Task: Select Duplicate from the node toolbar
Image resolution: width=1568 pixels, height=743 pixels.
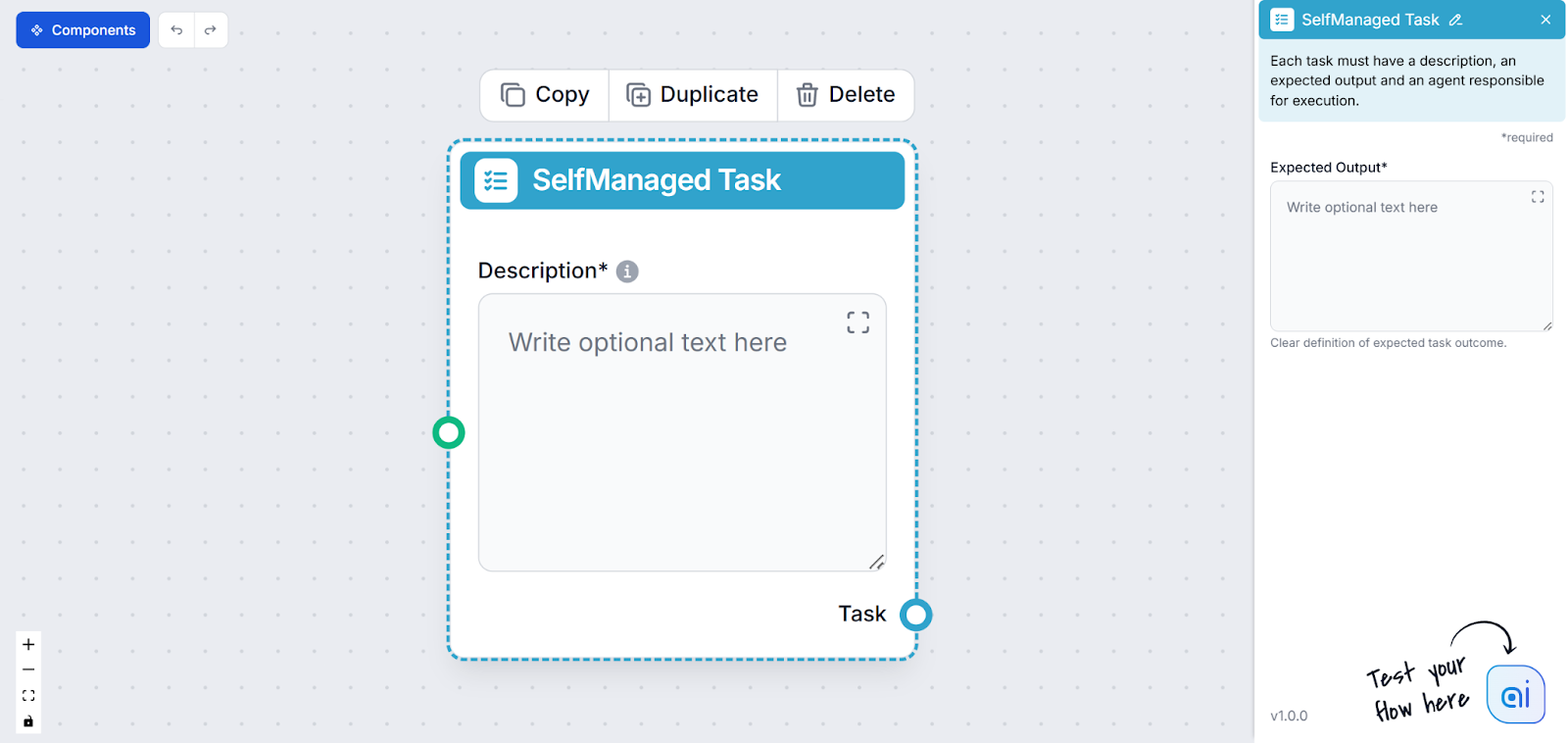Action: pyautogui.click(x=693, y=94)
